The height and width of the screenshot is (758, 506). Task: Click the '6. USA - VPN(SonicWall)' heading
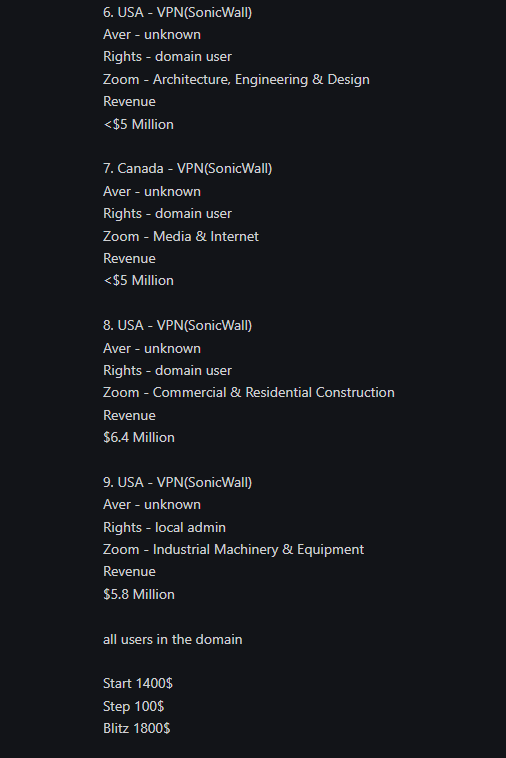coord(177,13)
